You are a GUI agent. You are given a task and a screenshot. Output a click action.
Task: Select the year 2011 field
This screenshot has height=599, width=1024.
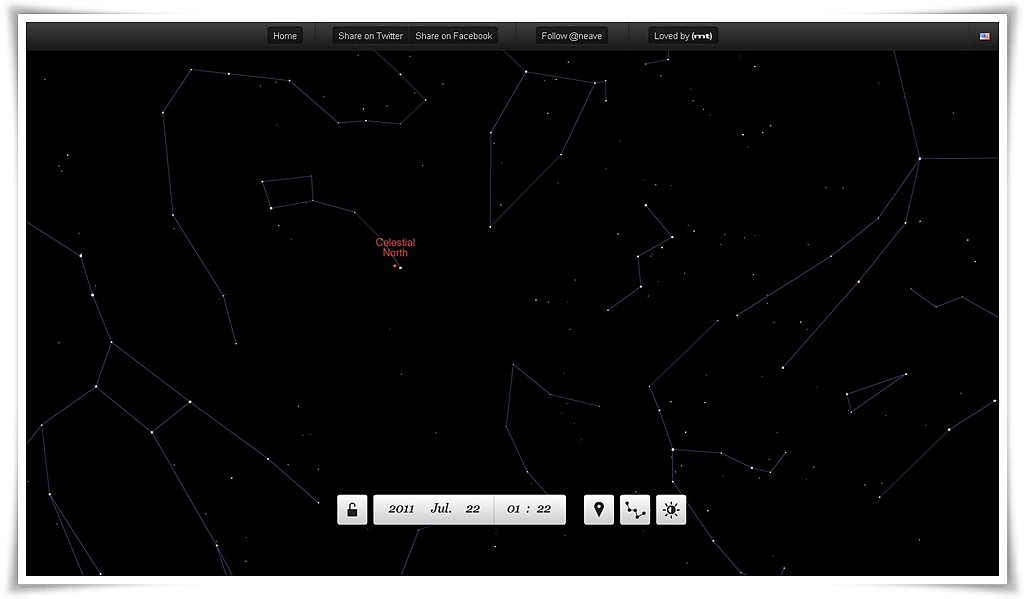(401, 509)
